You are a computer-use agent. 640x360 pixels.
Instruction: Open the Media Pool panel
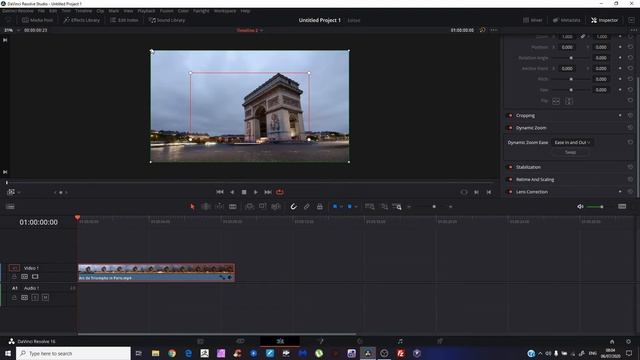pyautogui.click(x=37, y=20)
